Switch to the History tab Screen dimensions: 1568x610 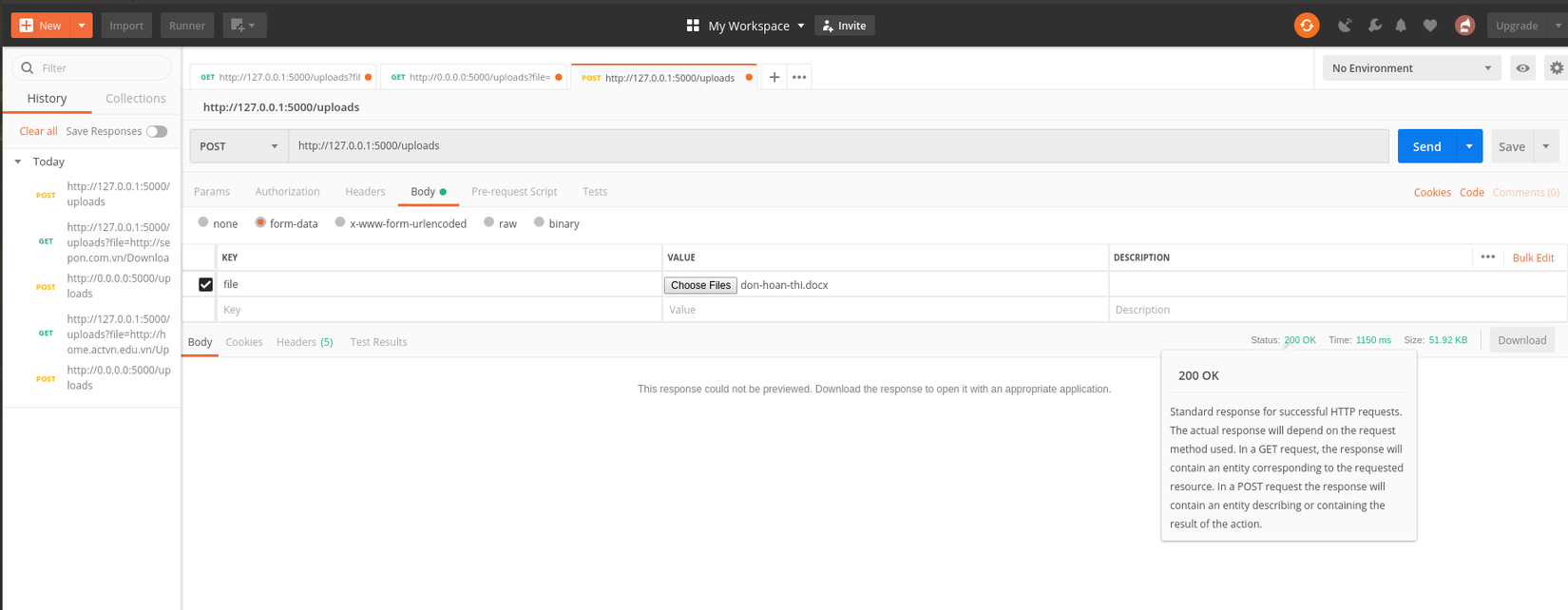(x=47, y=98)
